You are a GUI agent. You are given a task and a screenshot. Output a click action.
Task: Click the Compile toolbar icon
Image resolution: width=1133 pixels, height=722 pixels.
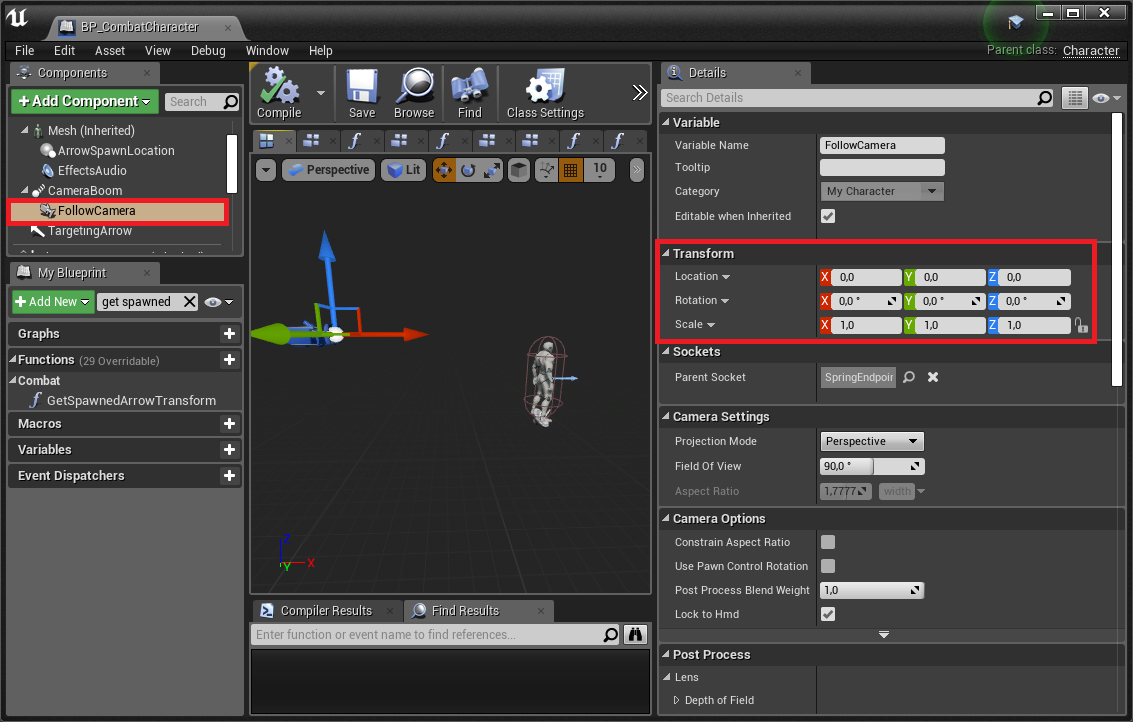279,88
